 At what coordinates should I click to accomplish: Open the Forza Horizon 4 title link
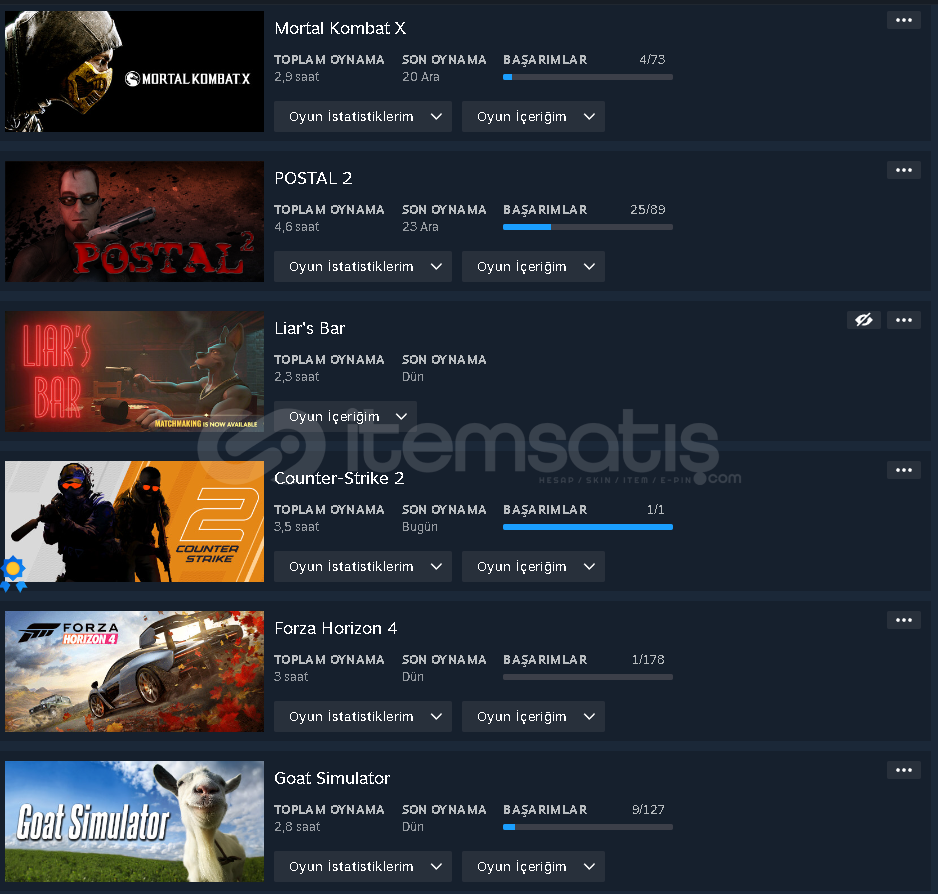point(335,628)
